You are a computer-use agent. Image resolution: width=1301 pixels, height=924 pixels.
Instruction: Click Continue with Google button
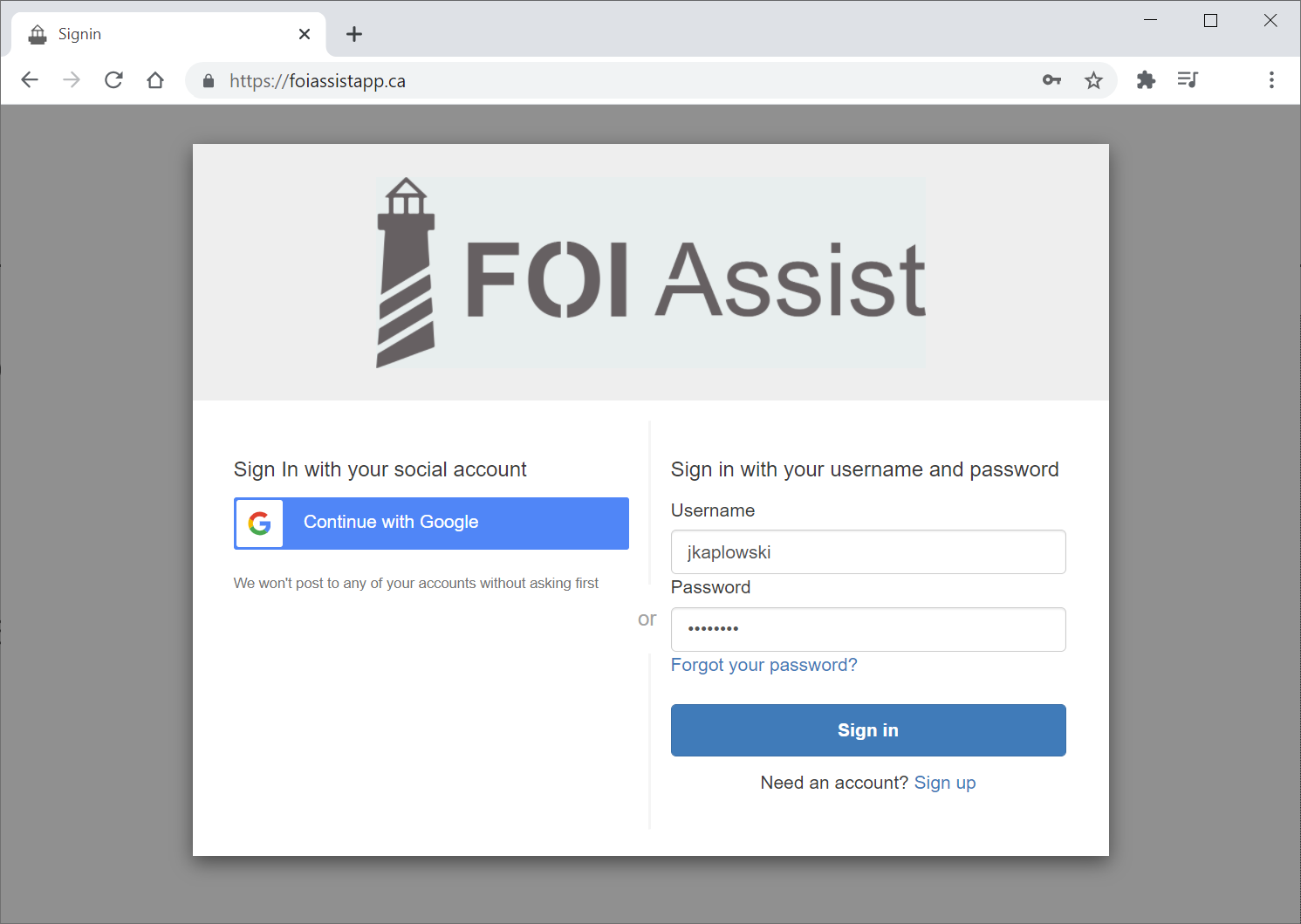[x=431, y=524]
